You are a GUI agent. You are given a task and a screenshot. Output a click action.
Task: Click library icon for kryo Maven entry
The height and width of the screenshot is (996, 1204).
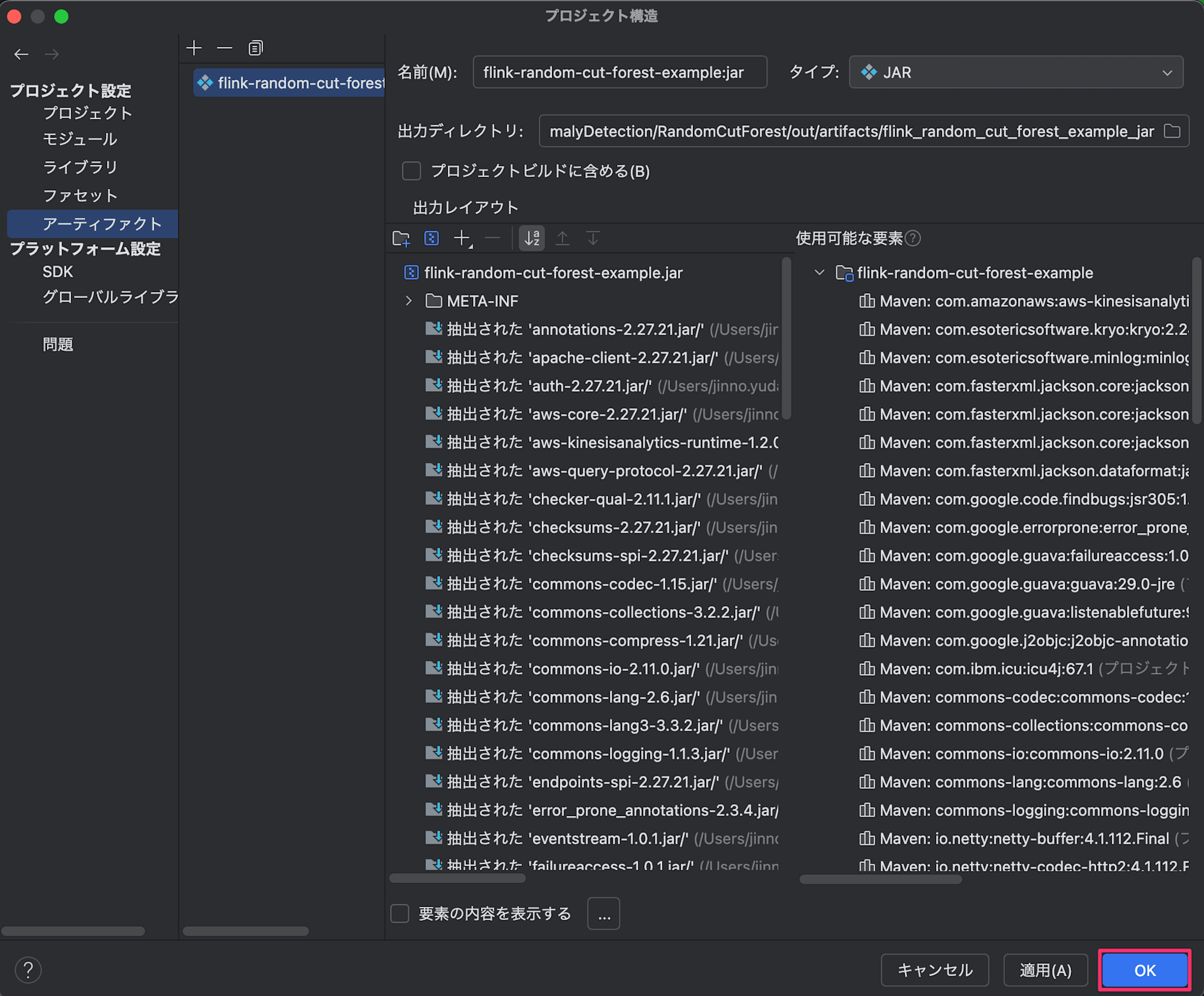point(867,329)
